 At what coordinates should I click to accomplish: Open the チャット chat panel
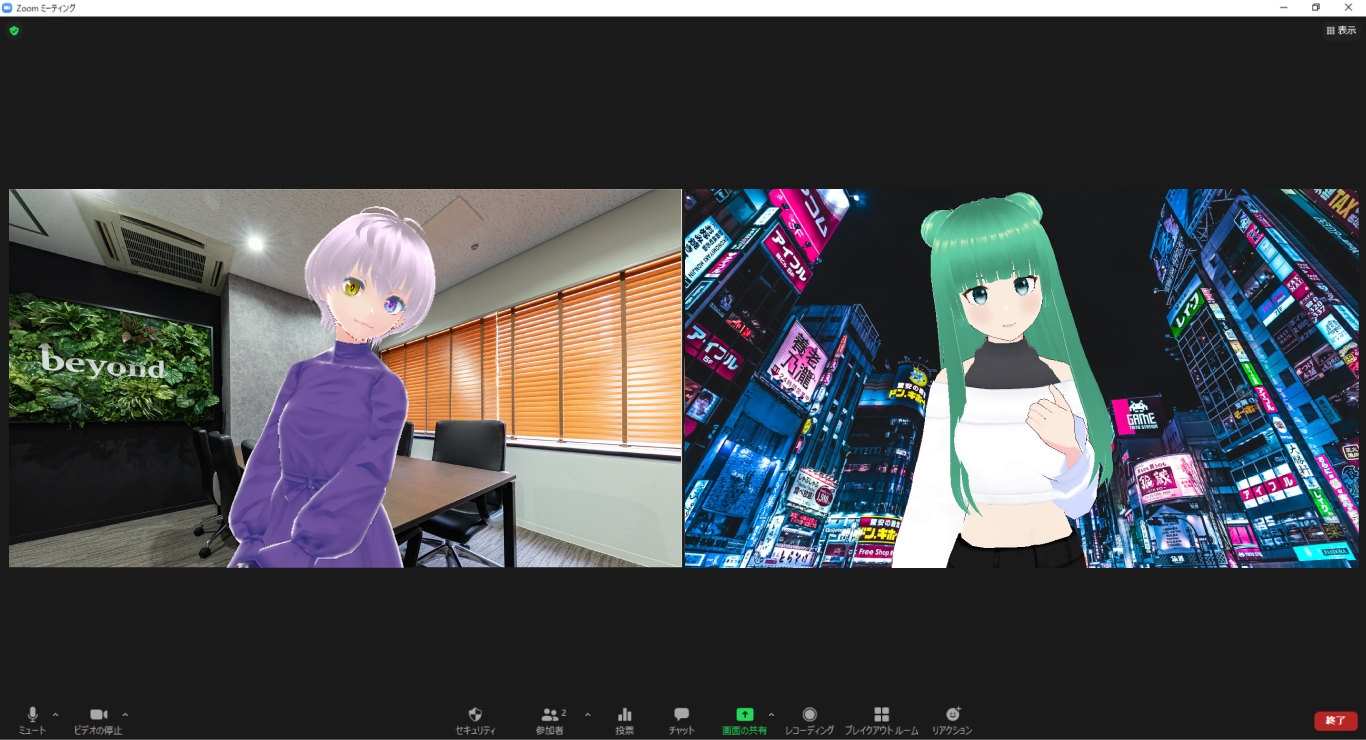[x=681, y=720]
